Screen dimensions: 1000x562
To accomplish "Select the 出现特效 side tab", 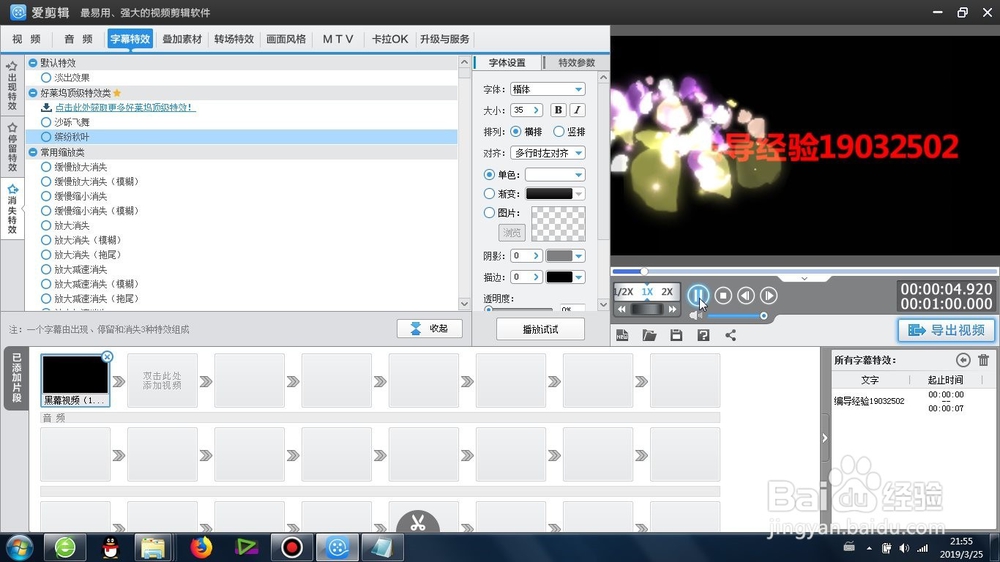I will (12, 86).
